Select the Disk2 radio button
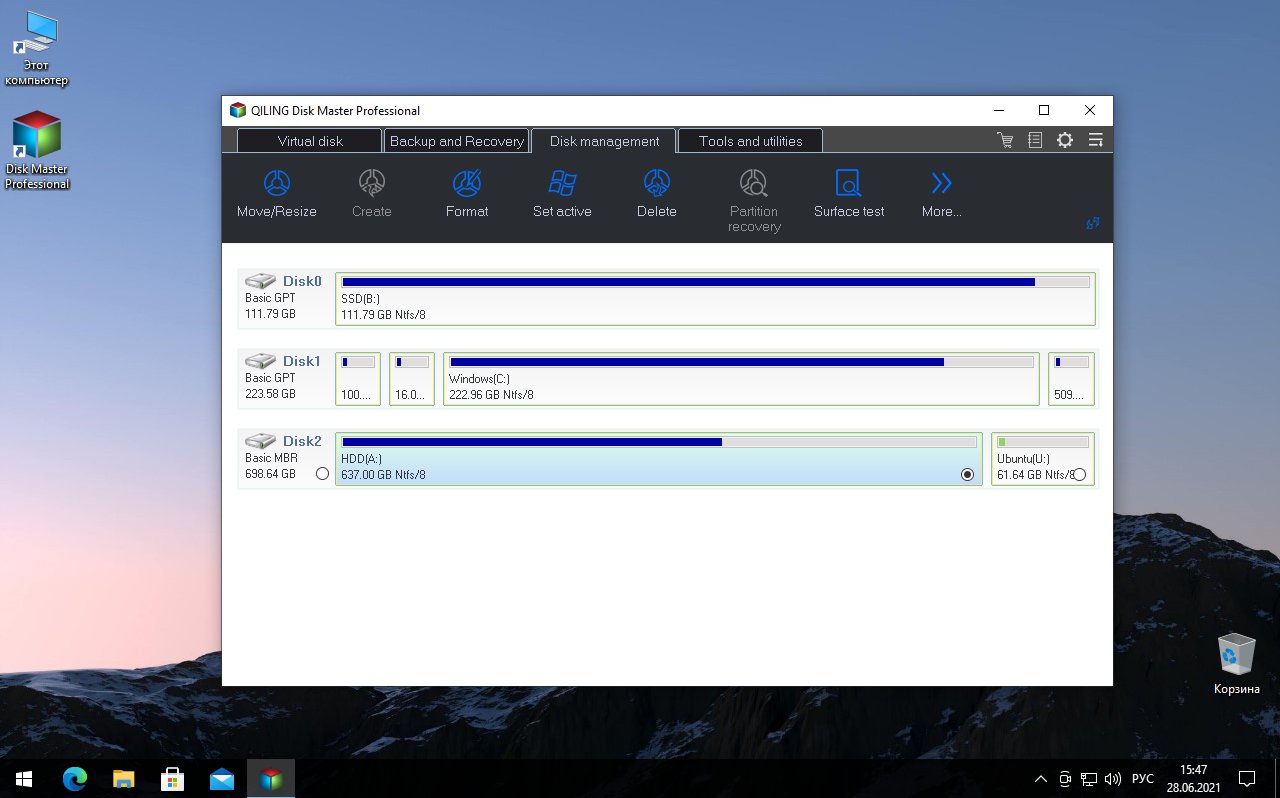Screen dimensions: 1280x798 click(322, 474)
